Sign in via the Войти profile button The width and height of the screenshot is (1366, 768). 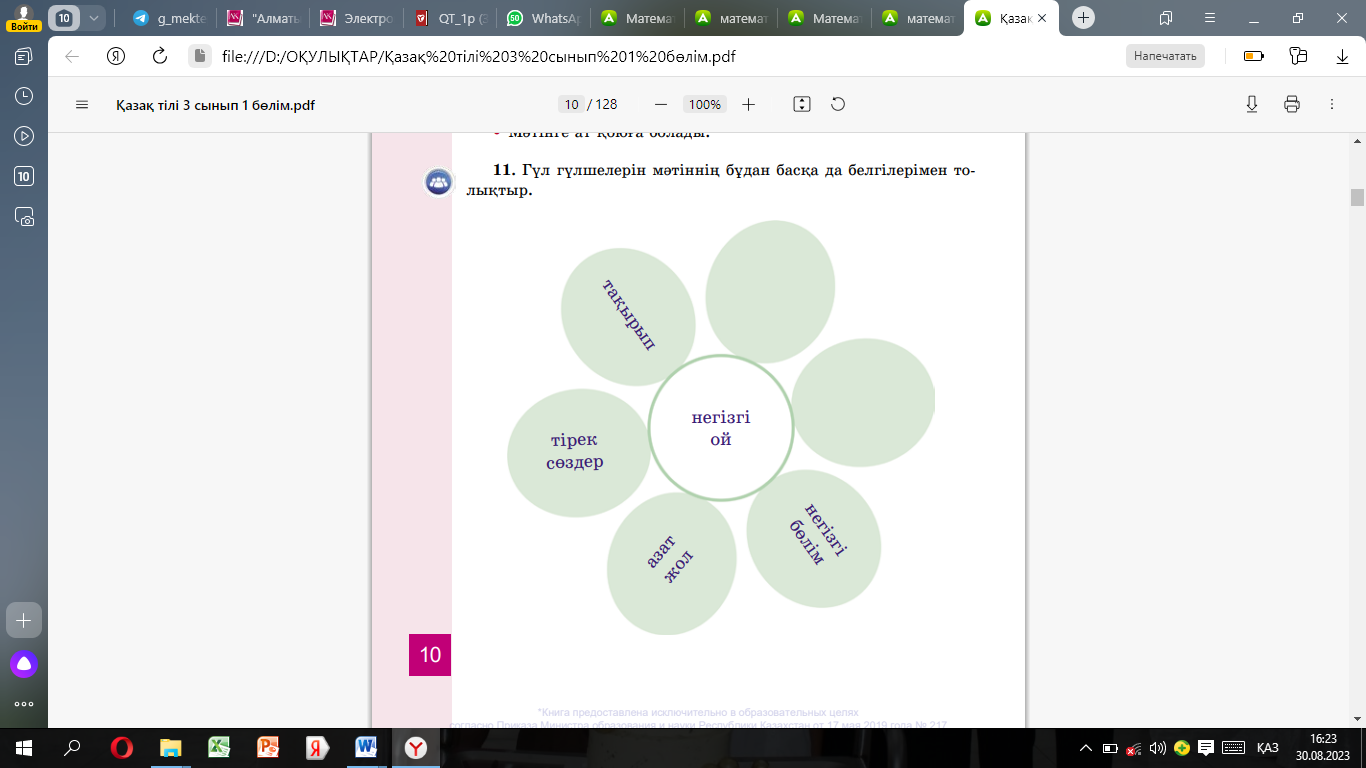point(24,19)
